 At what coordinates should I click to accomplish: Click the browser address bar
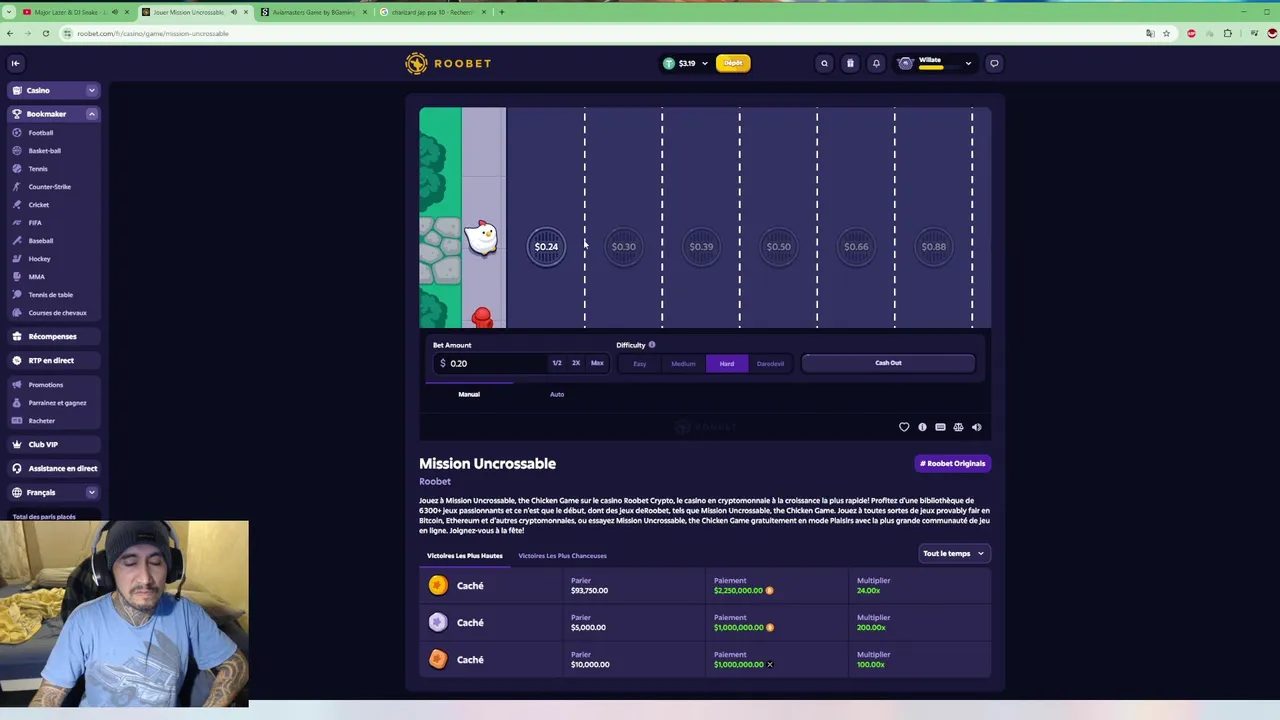point(600,33)
